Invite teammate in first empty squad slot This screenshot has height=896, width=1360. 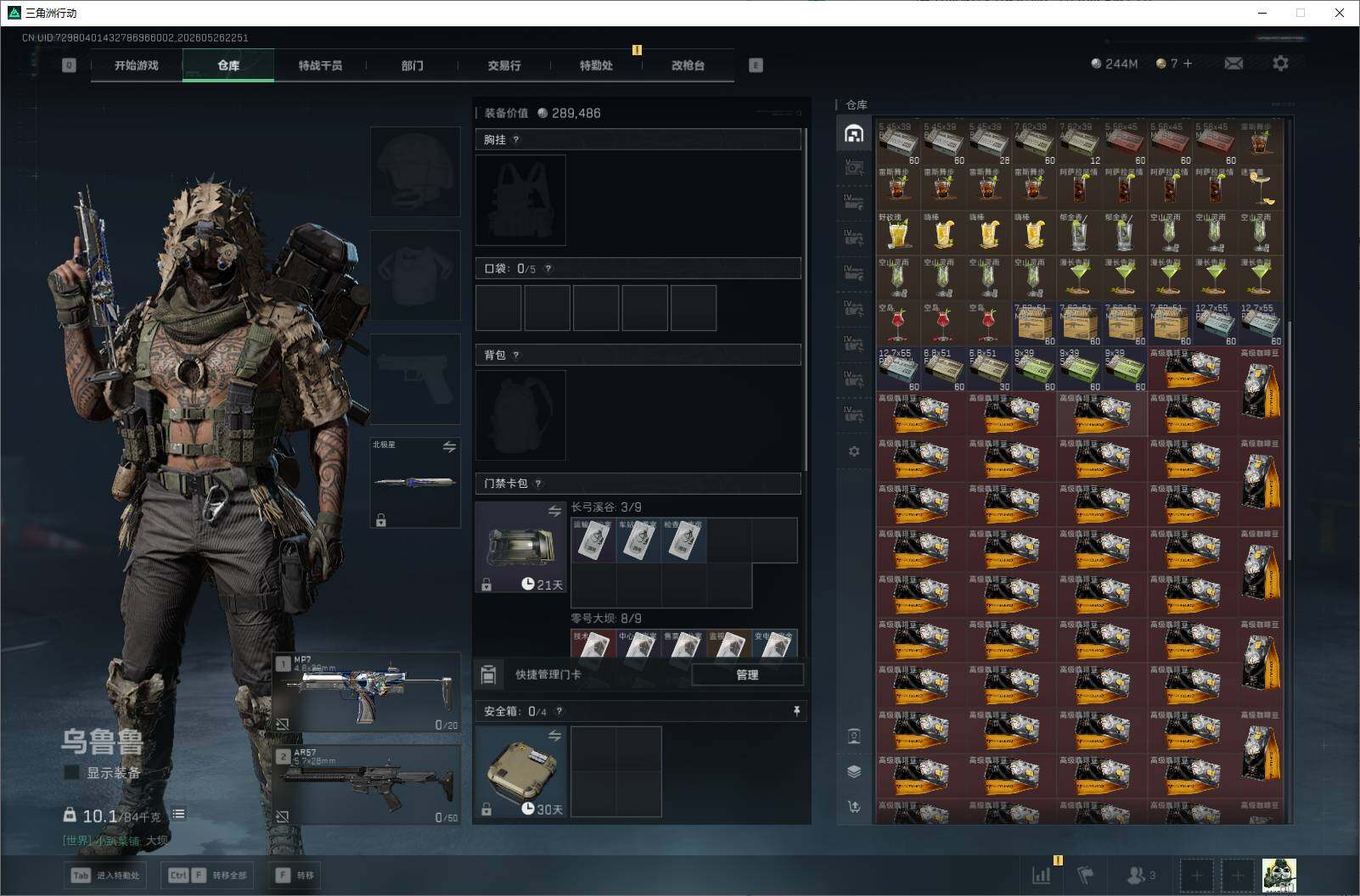tap(1197, 875)
